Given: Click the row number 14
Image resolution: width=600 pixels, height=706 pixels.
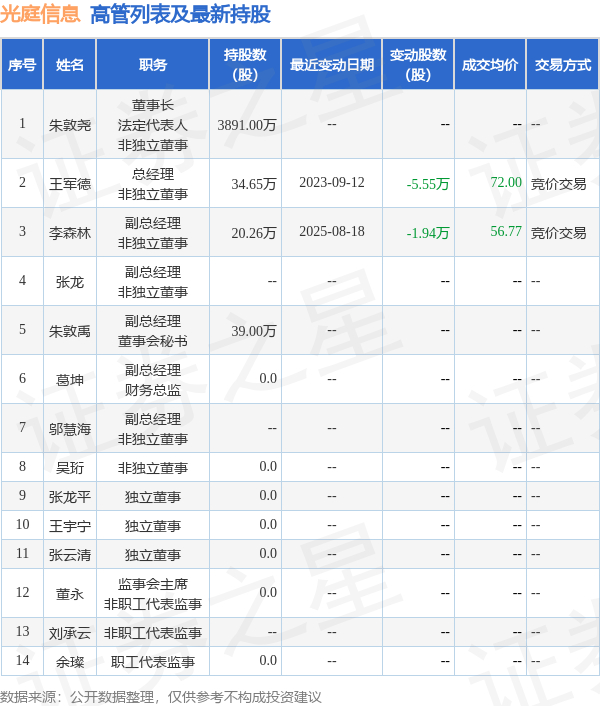Looking at the screenshot, I should click(x=23, y=661).
